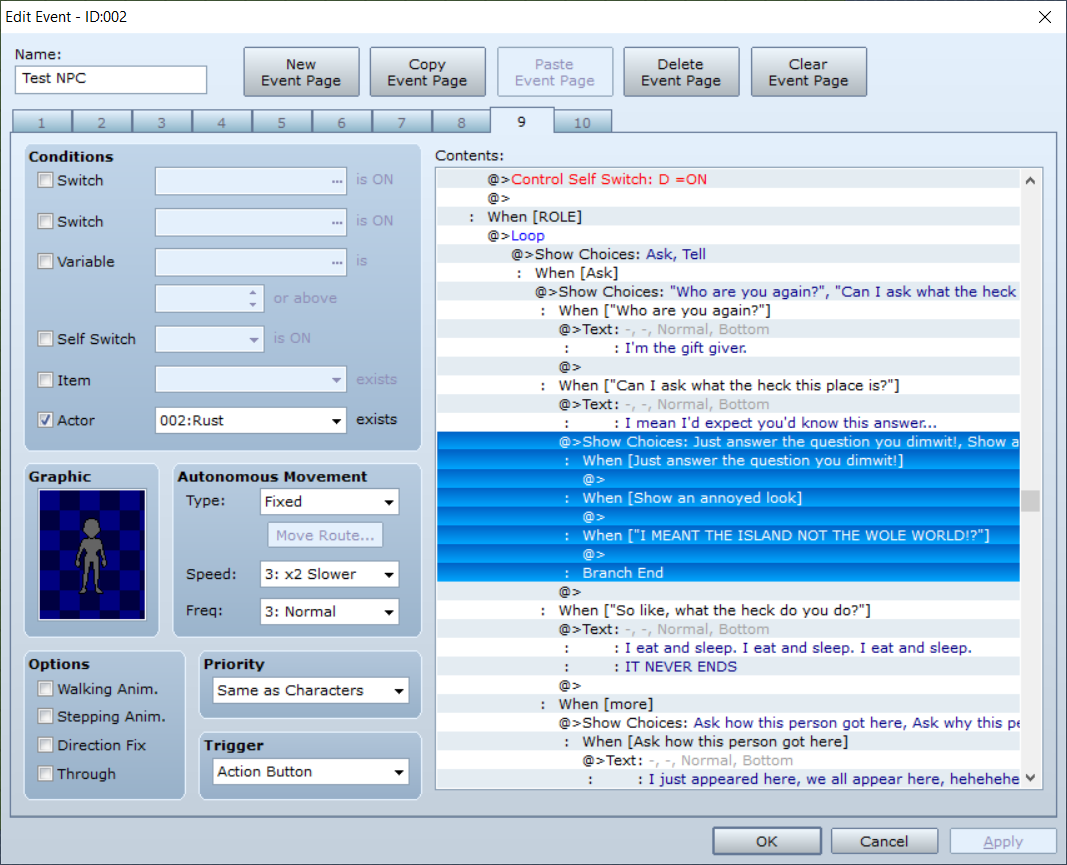Viewport: 1067px width, 865px height.
Task: Switch to event page tab 2
Action: pos(101,123)
